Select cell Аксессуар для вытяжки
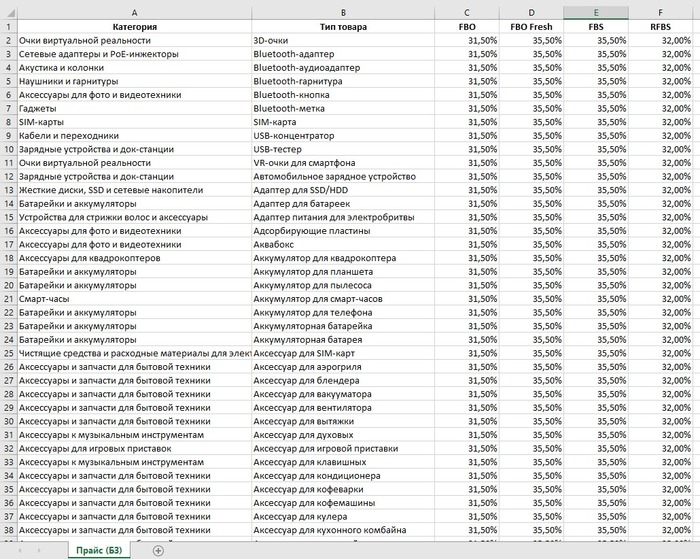 (343, 421)
